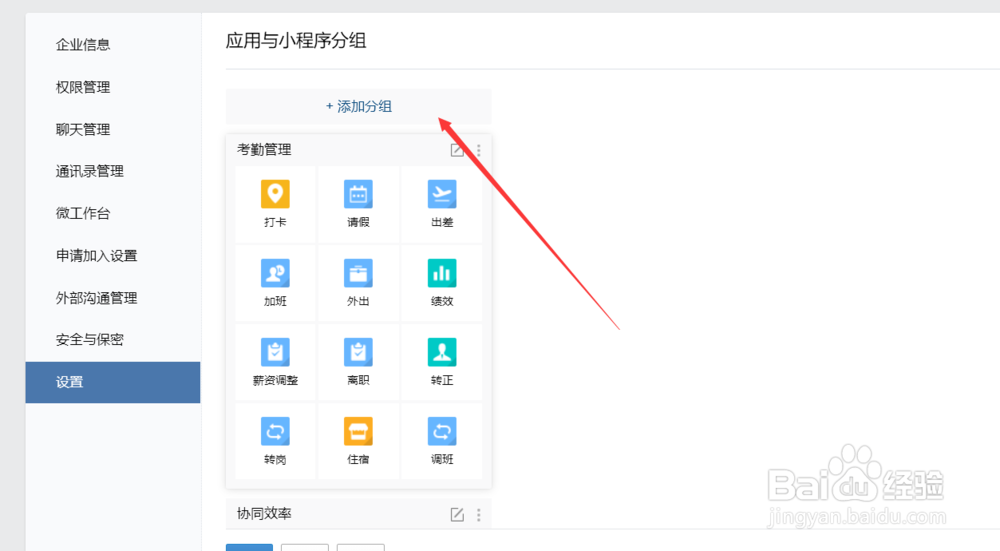Image resolution: width=1000 pixels, height=551 pixels.
Task: Select the 调班 shift change icon
Action: click(x=442, y=432)
